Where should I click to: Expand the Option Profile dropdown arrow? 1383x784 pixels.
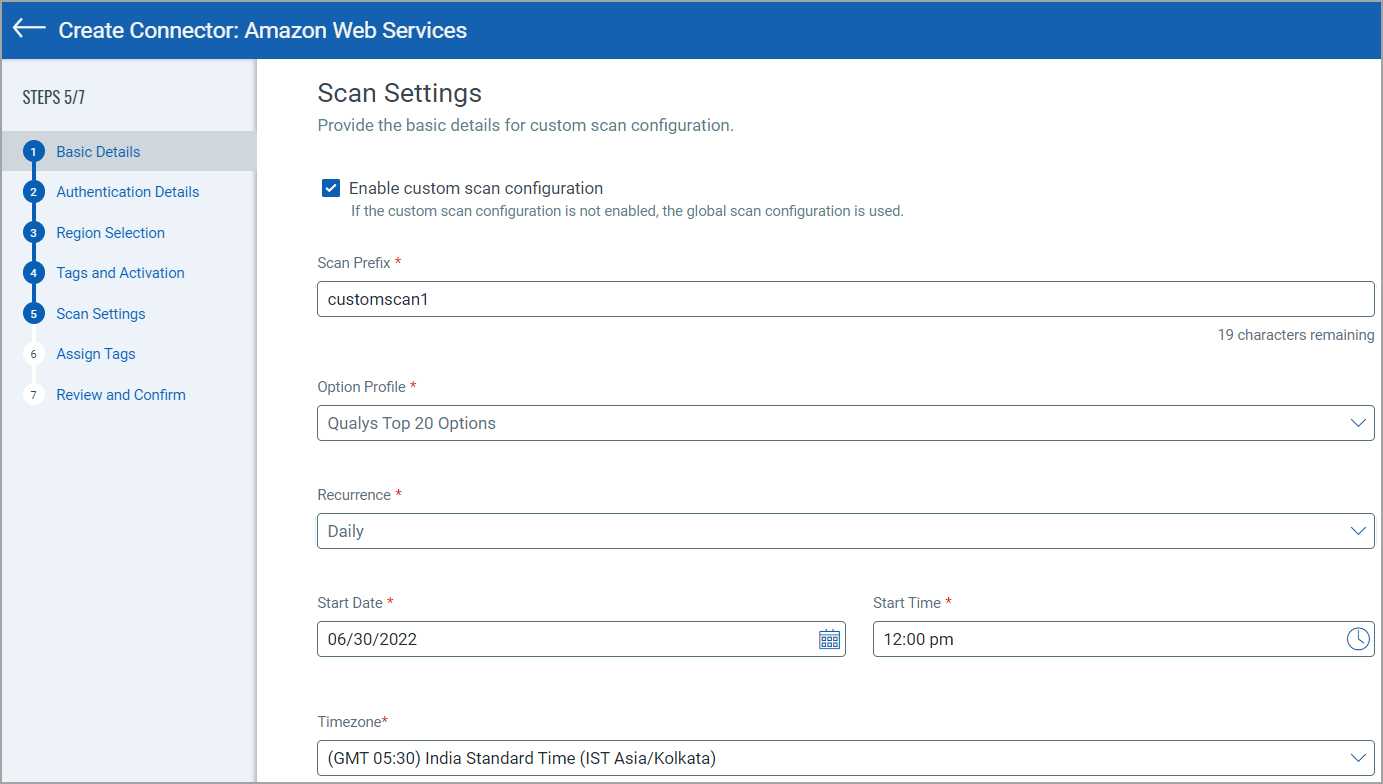pos(1357,423)
